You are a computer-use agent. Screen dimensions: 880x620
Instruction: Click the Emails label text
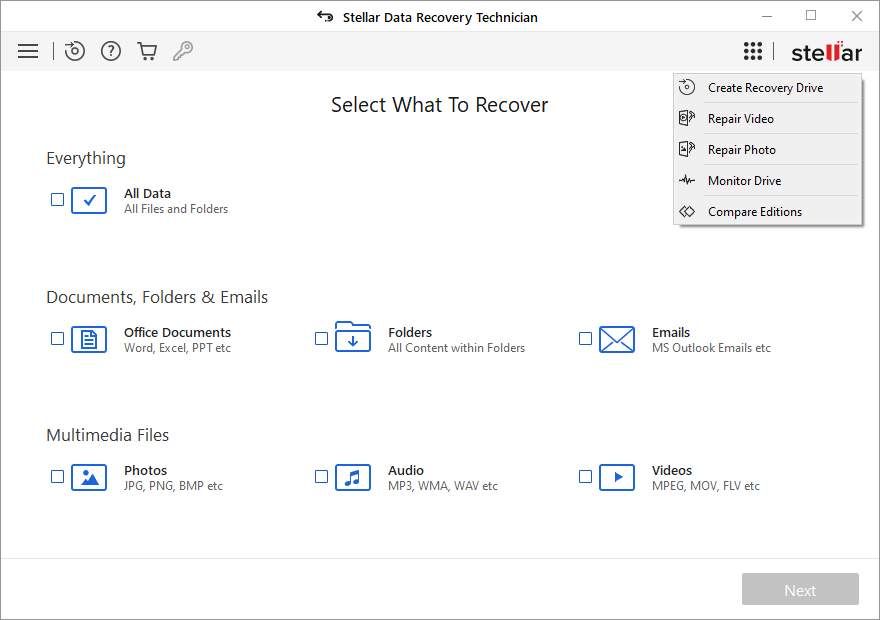[671, 333]
